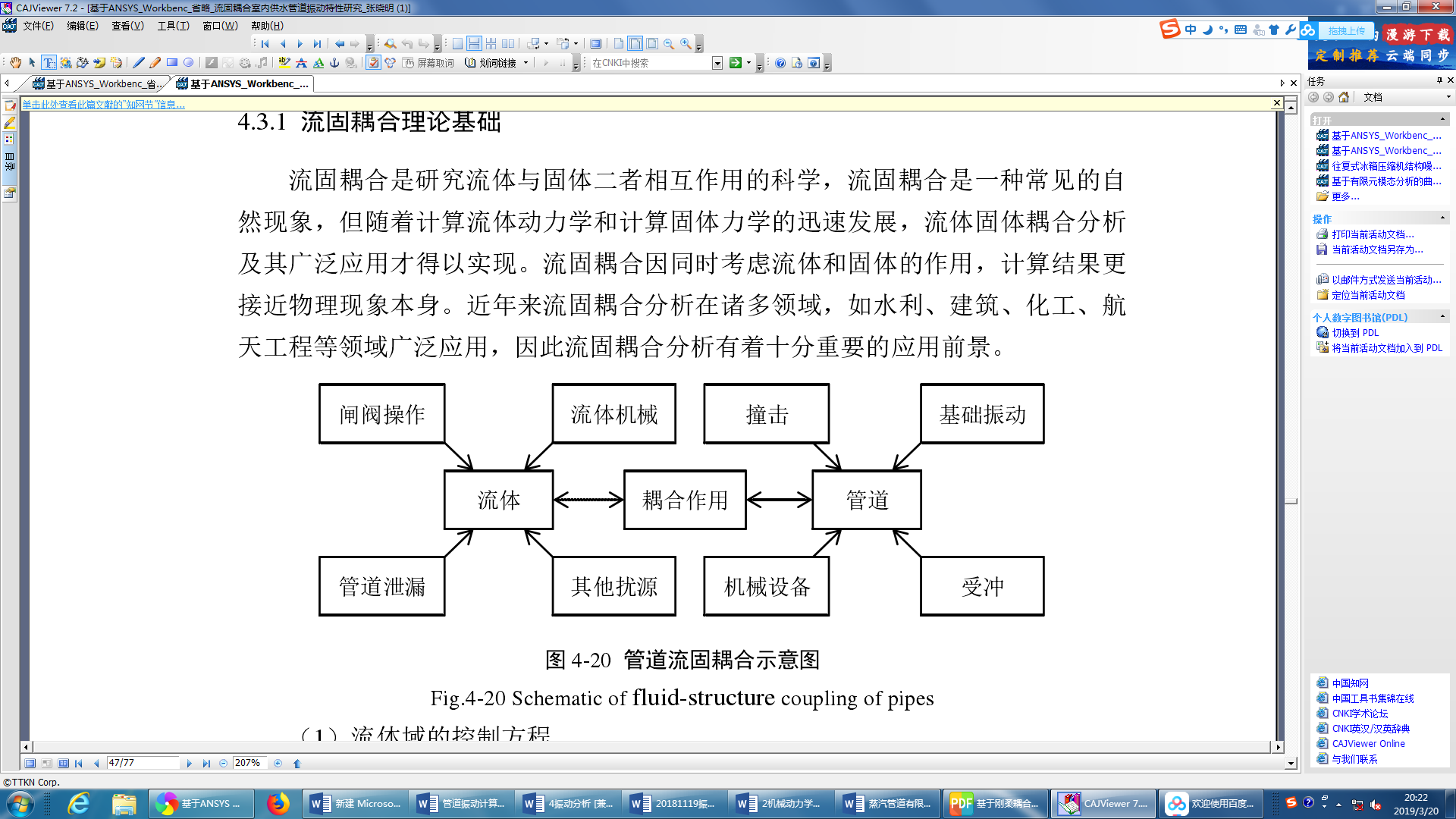1456x819 pixels.
Task: Click the zoom out magnifier icon
Action: coord(669,44)
